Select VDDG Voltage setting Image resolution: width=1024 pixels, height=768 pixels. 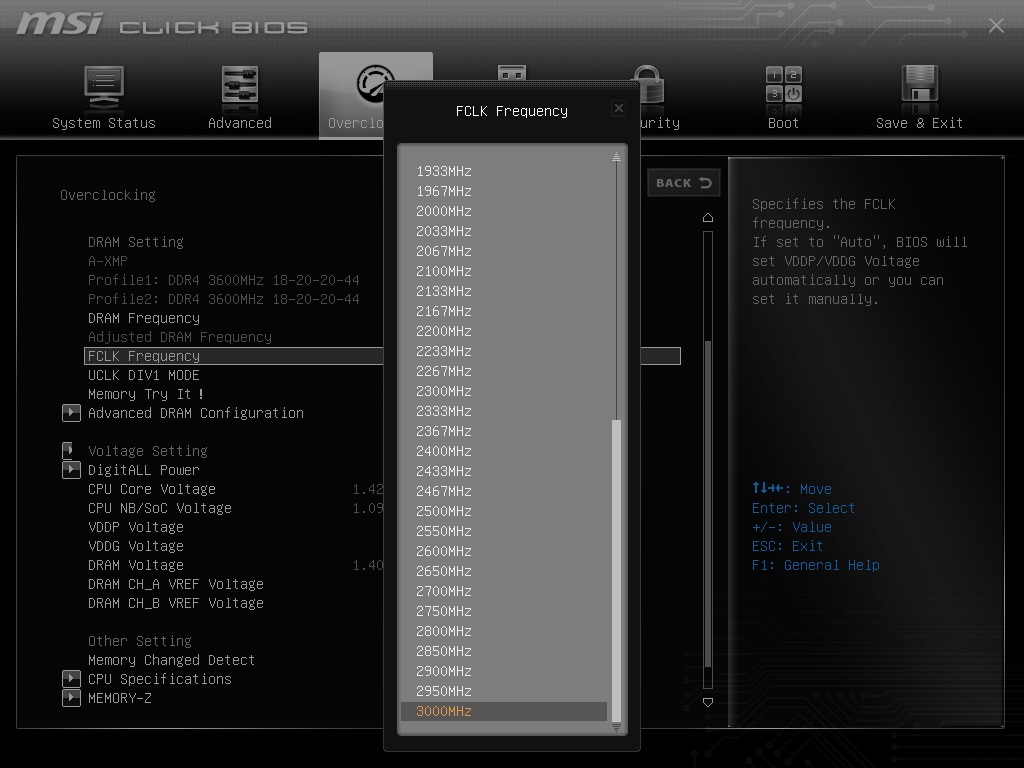click(x=136, y=545)
